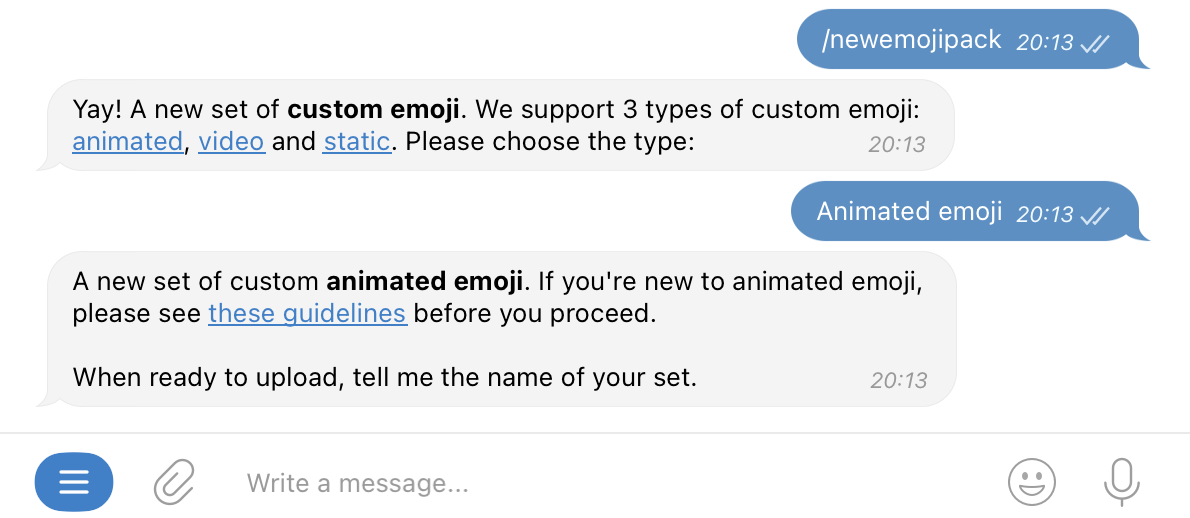This screenshot has height=518, width=1190.
Task: Pick the "static" emoji type link
Action: (356, 142)
